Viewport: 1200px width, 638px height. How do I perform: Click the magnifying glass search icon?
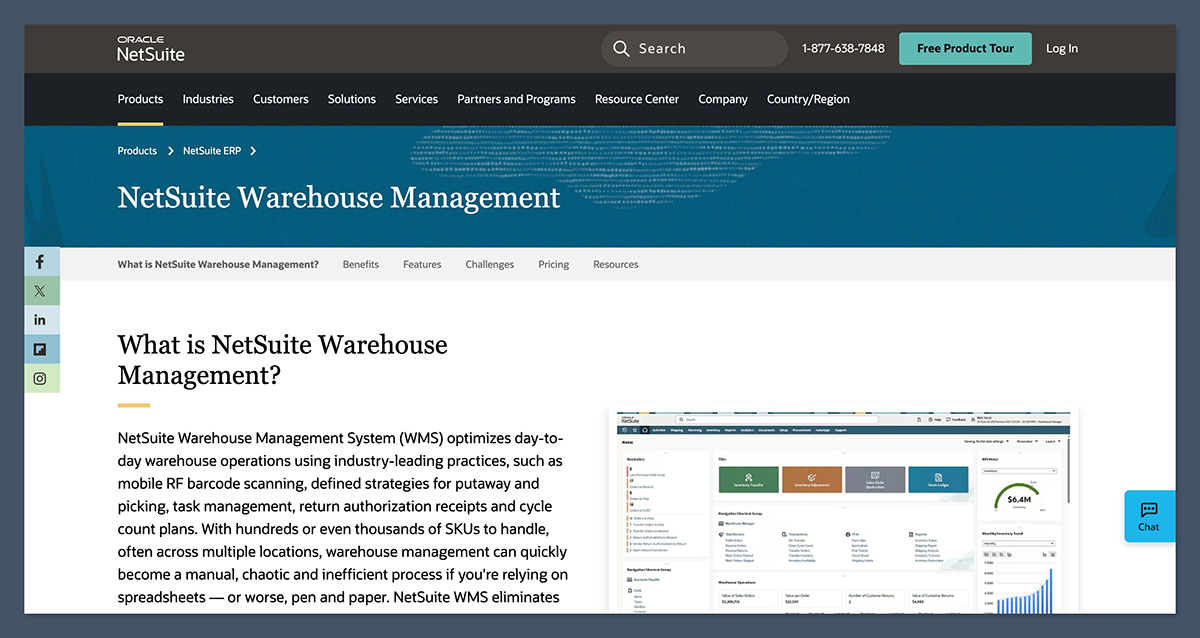(x=621, y=48)
